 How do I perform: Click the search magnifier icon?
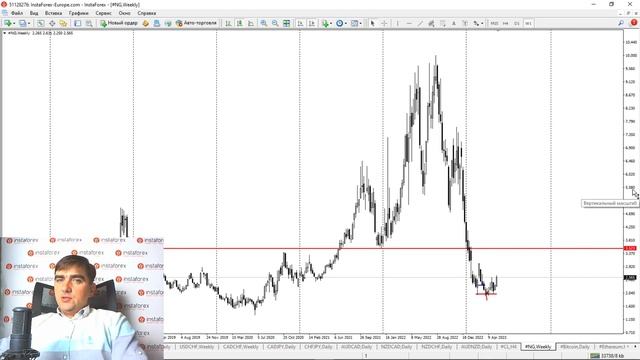pos(621,23)
